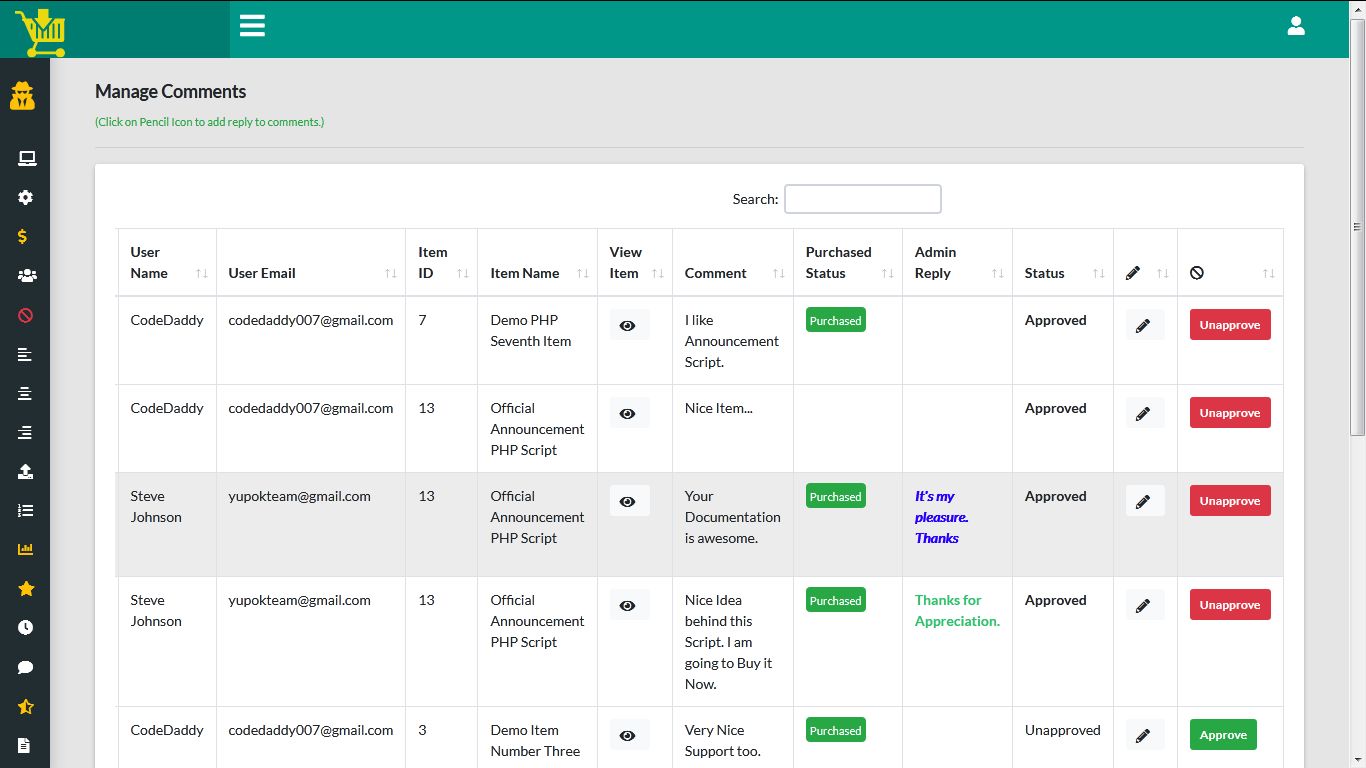Sort table by Purchased Status column
The width and height of the screenshot is (1366, 768).
[847, 263]
